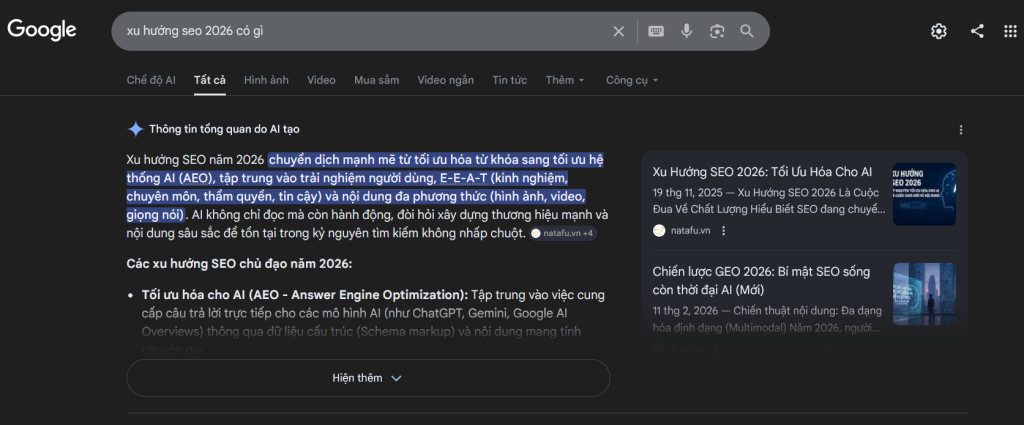Click the share icon
Viewport: 1024px width, 425px height.
click(x=977, y=31)
